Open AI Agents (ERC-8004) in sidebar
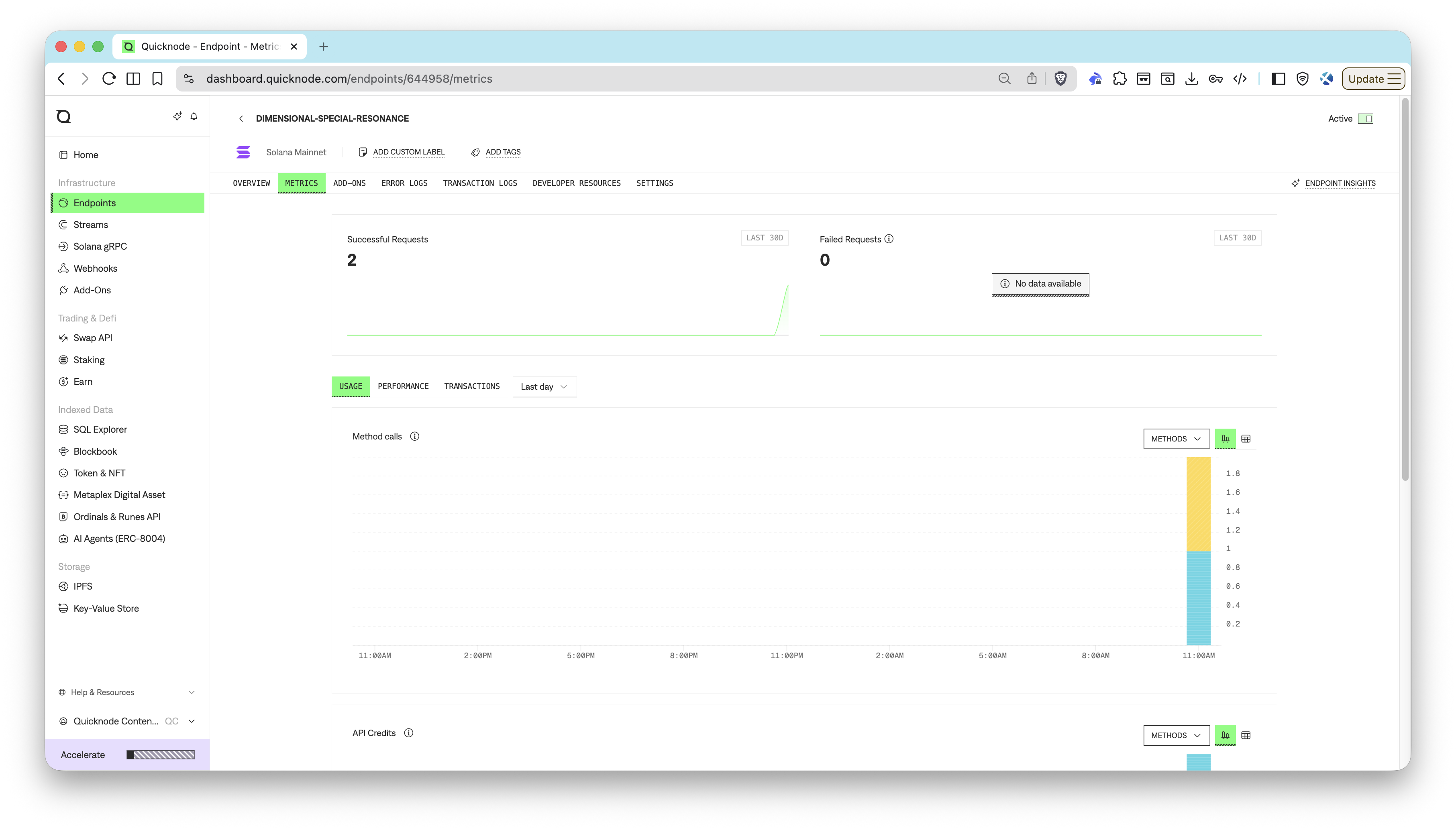This screenshot has width=1456, height=830. point(128,539)
